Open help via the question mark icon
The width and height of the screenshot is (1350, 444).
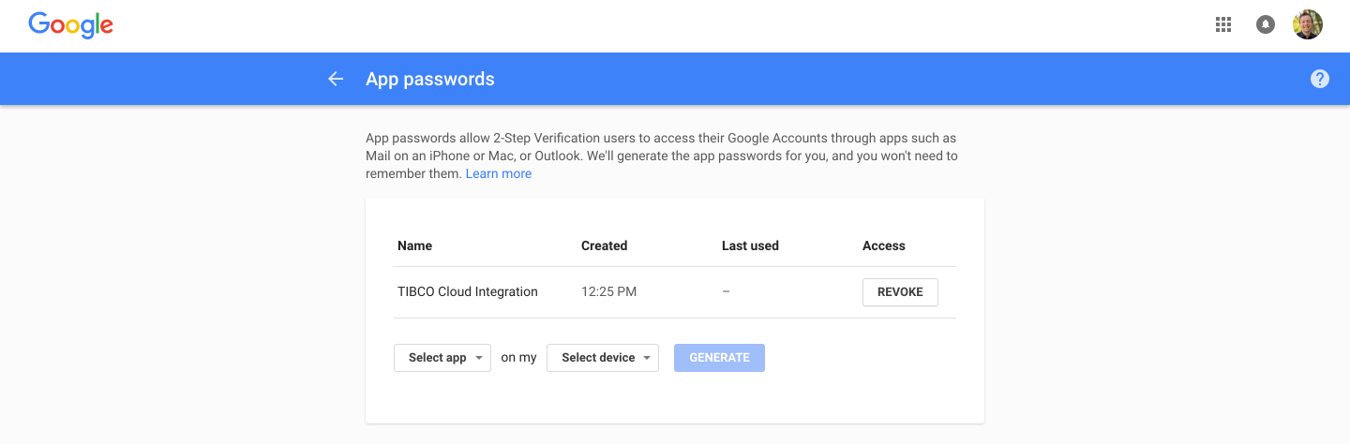point(1319,79)
